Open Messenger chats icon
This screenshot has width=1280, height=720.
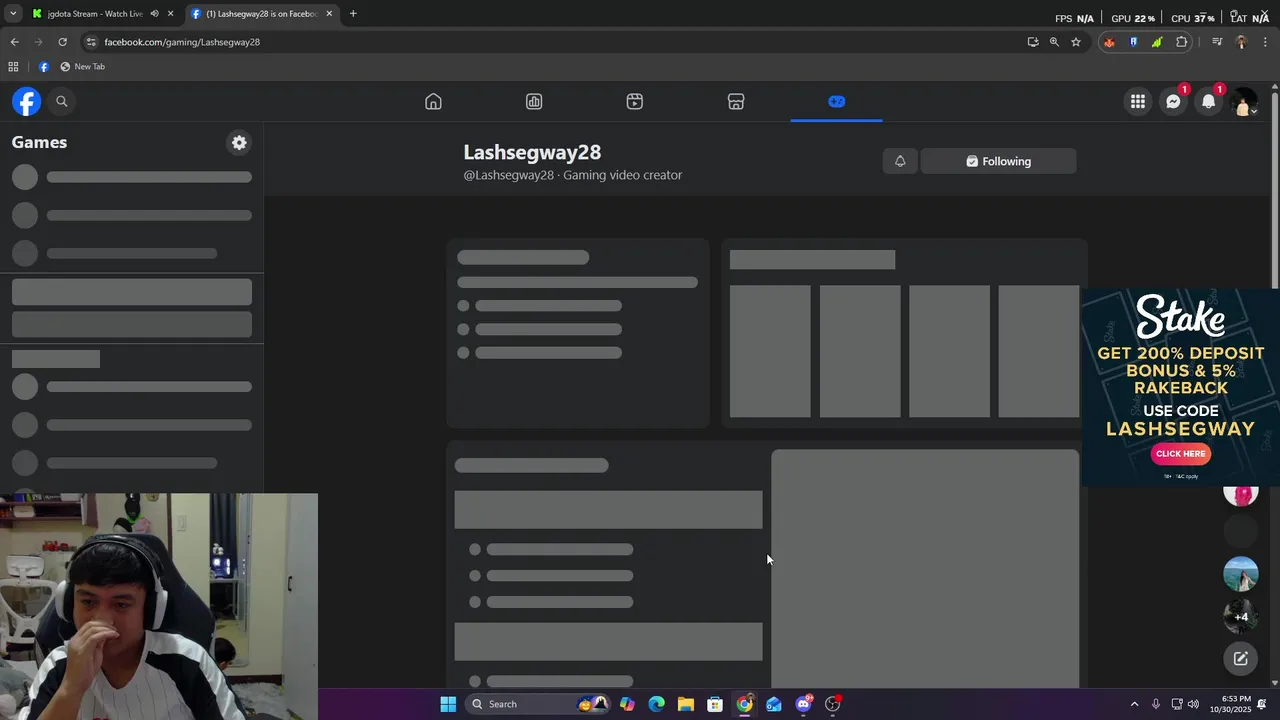click(1173, 101)
